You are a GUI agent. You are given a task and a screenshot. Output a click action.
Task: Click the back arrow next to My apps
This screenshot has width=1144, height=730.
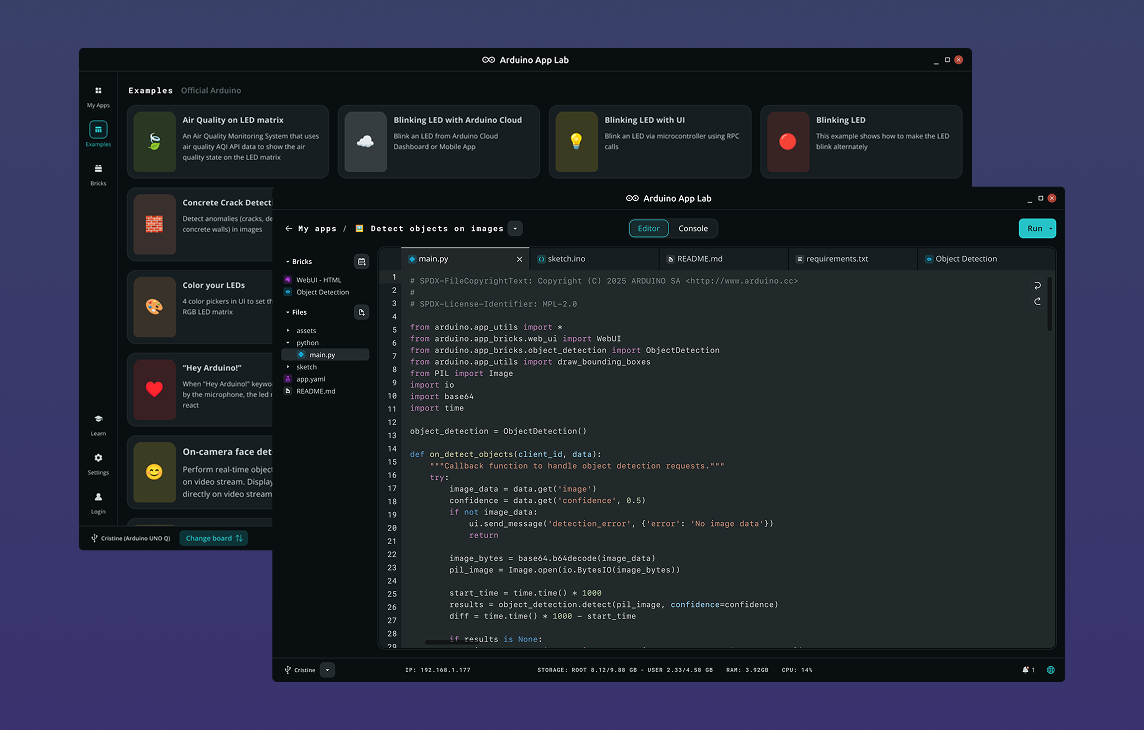pyautogui.click(x=287, y=228)
